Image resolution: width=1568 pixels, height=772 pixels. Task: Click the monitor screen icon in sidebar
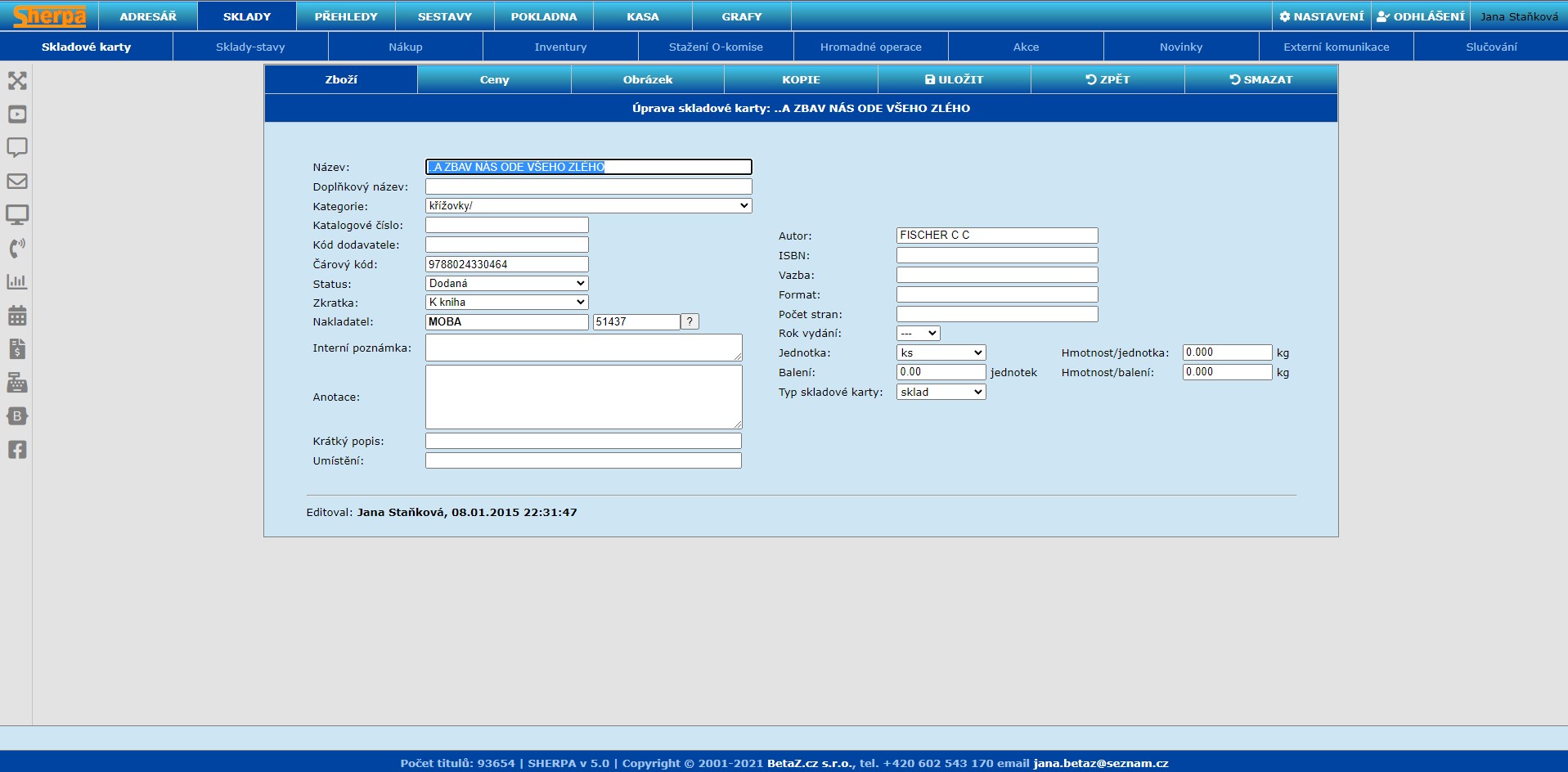pyautogui.click(x=17, y=215)
